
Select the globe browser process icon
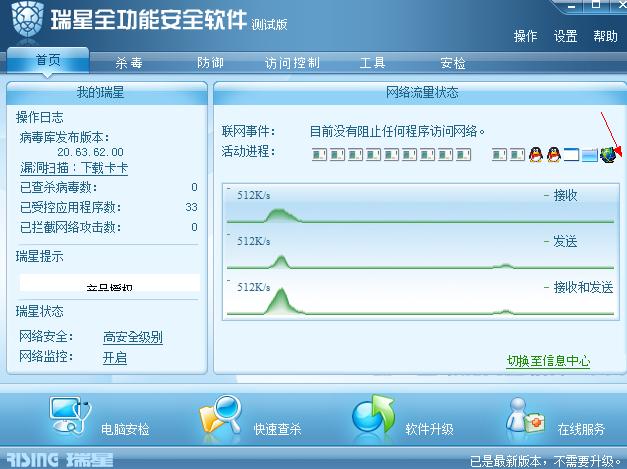(x=608, y=154)
